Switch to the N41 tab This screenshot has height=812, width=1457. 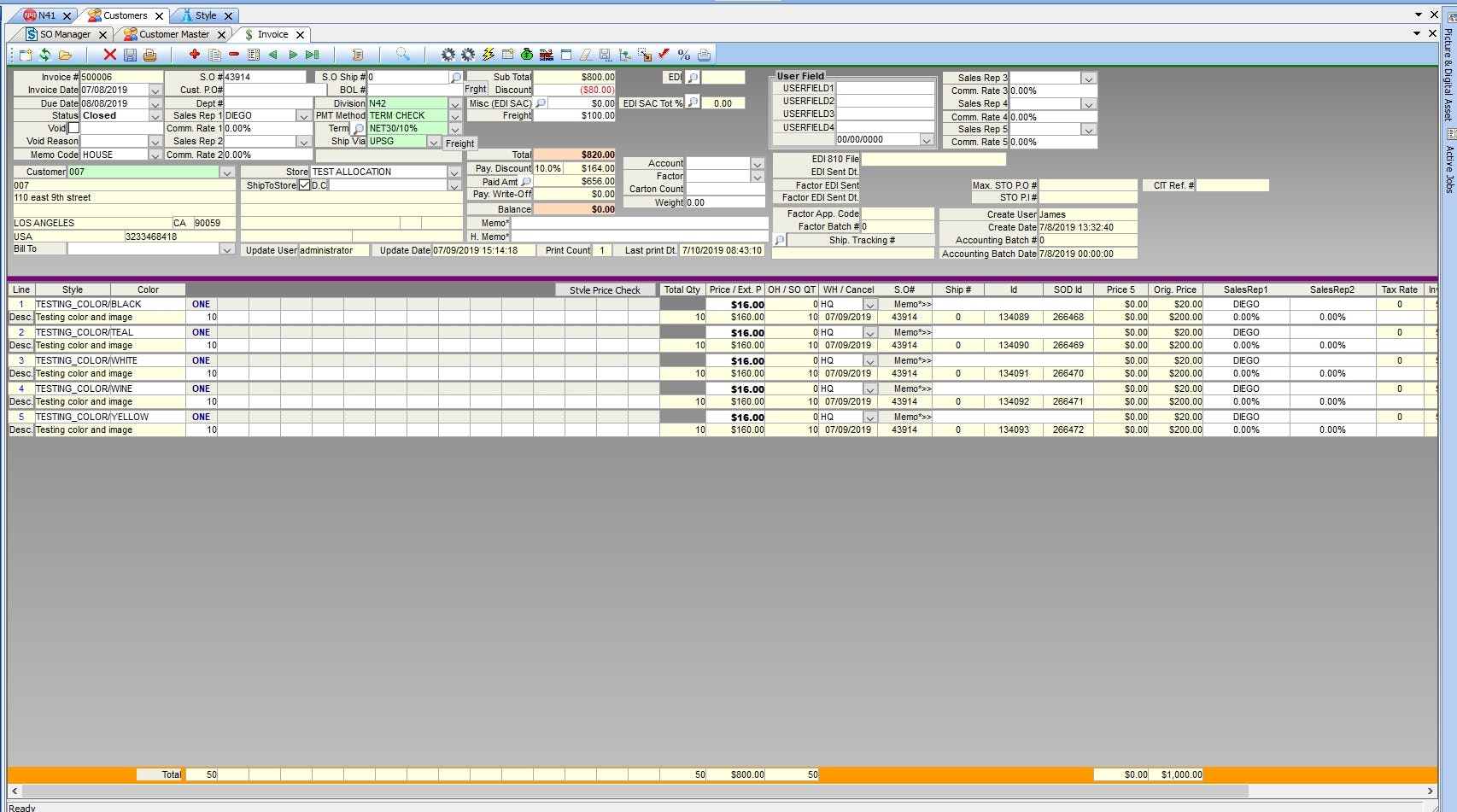(46, 15)
